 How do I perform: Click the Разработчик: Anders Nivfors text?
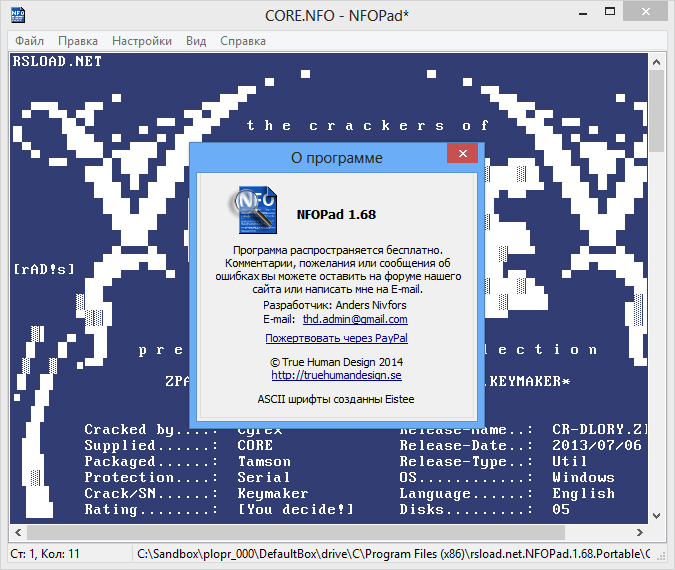[334, 305]
